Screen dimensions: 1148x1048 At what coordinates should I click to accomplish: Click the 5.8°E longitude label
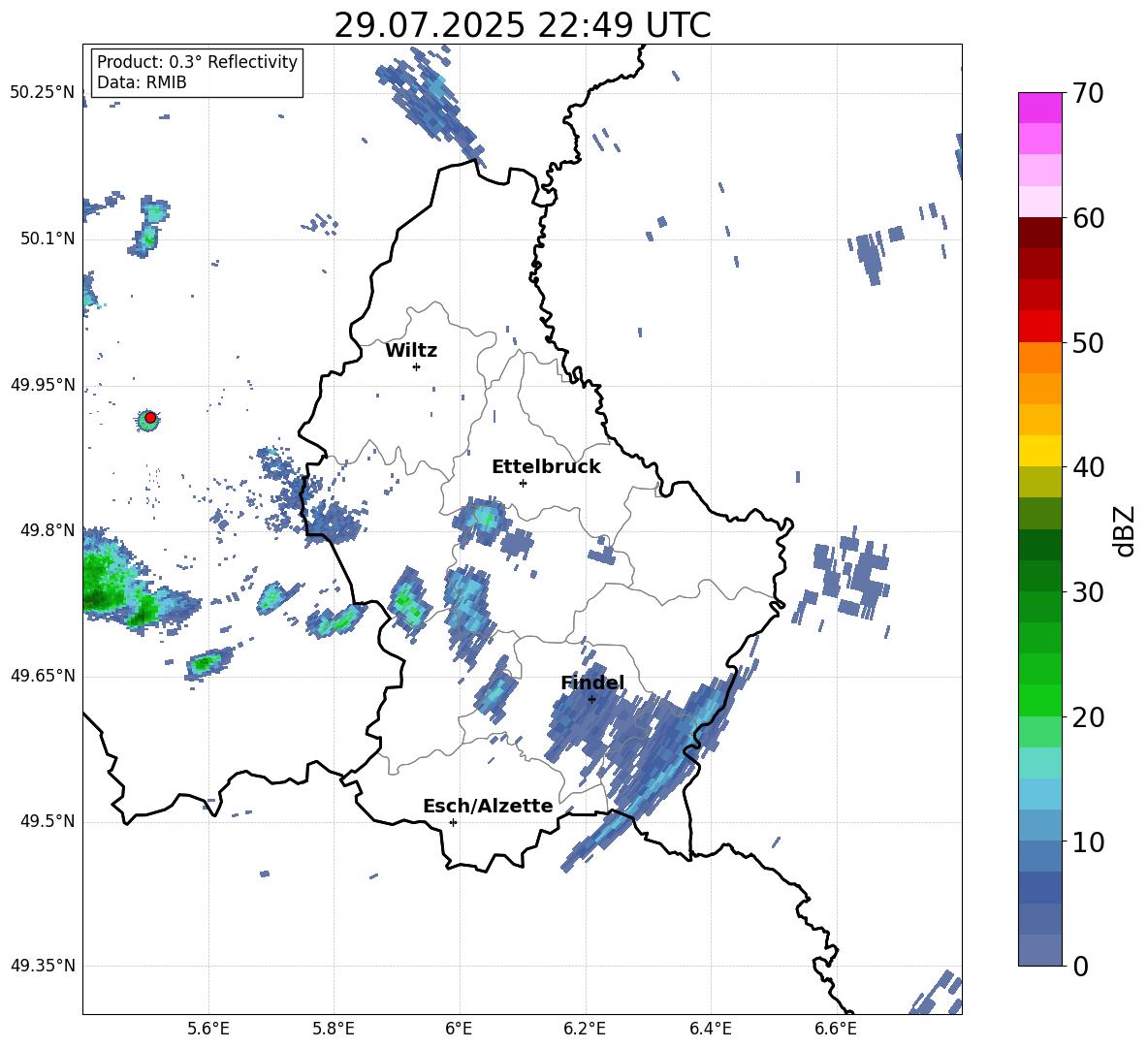[334, 1029]
